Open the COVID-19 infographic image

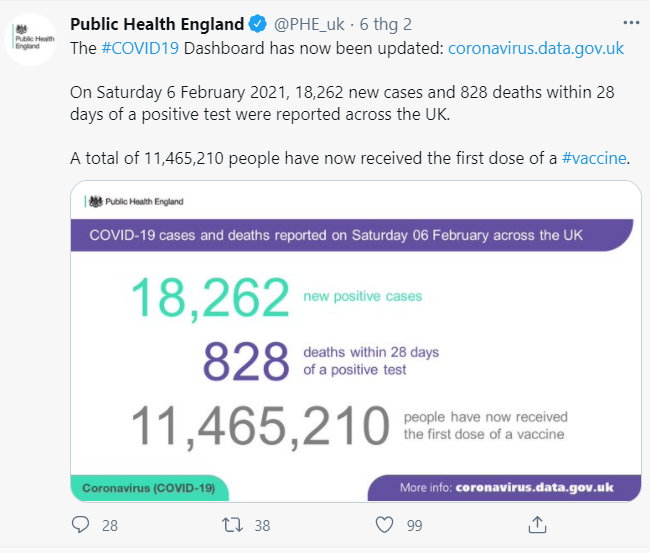(356, 341)
